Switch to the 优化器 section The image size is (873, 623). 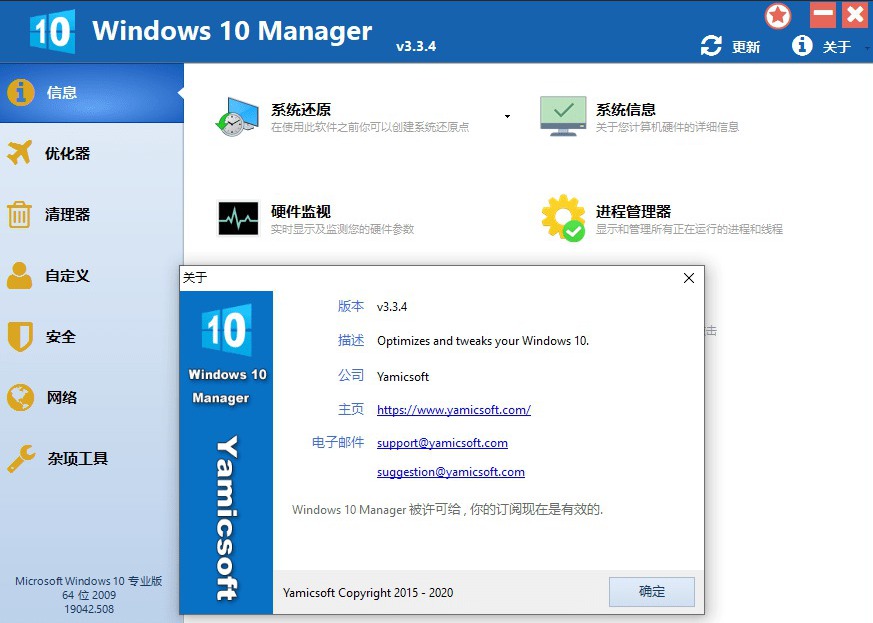pos(67,153)
